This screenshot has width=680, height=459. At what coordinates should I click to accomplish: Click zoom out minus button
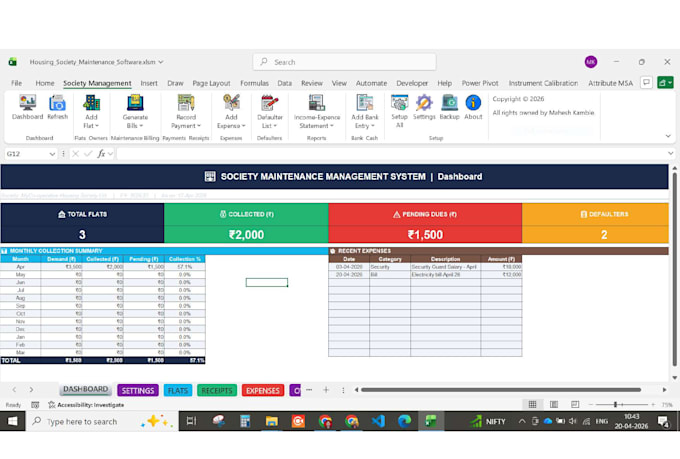coord(591,404)
